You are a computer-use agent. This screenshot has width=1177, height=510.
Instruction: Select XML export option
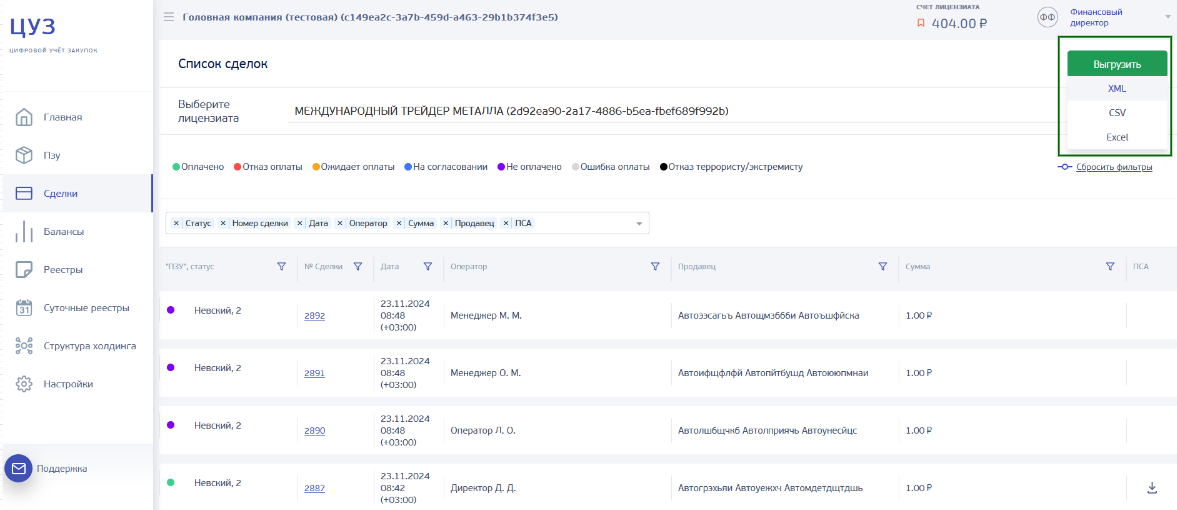tap(1116, 88)
